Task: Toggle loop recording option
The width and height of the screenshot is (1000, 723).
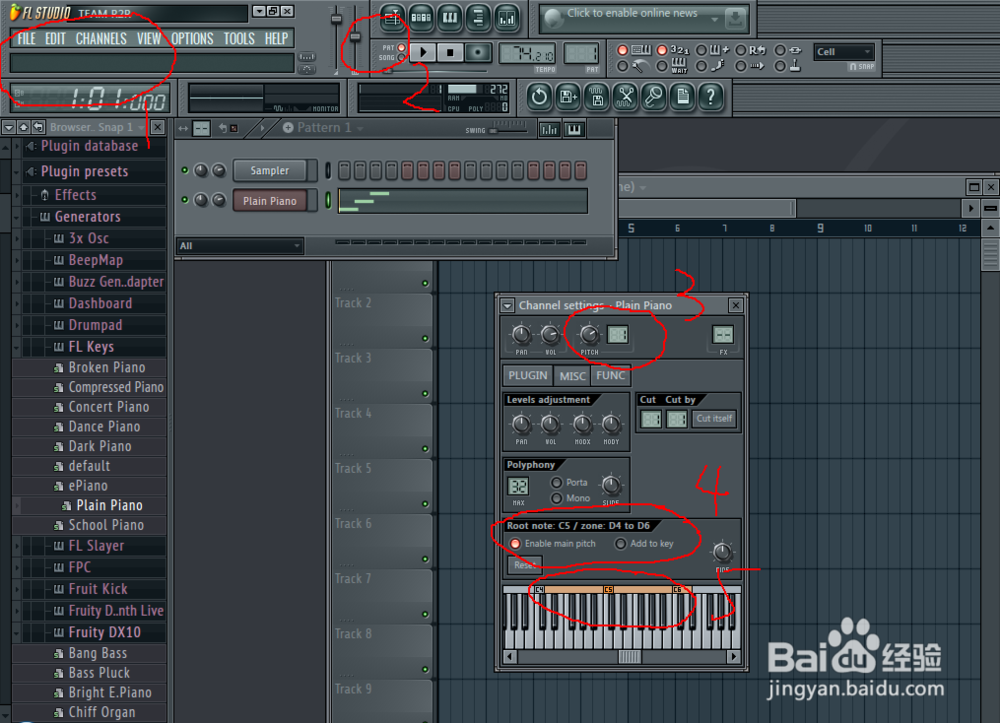Action: coord(740,50)
